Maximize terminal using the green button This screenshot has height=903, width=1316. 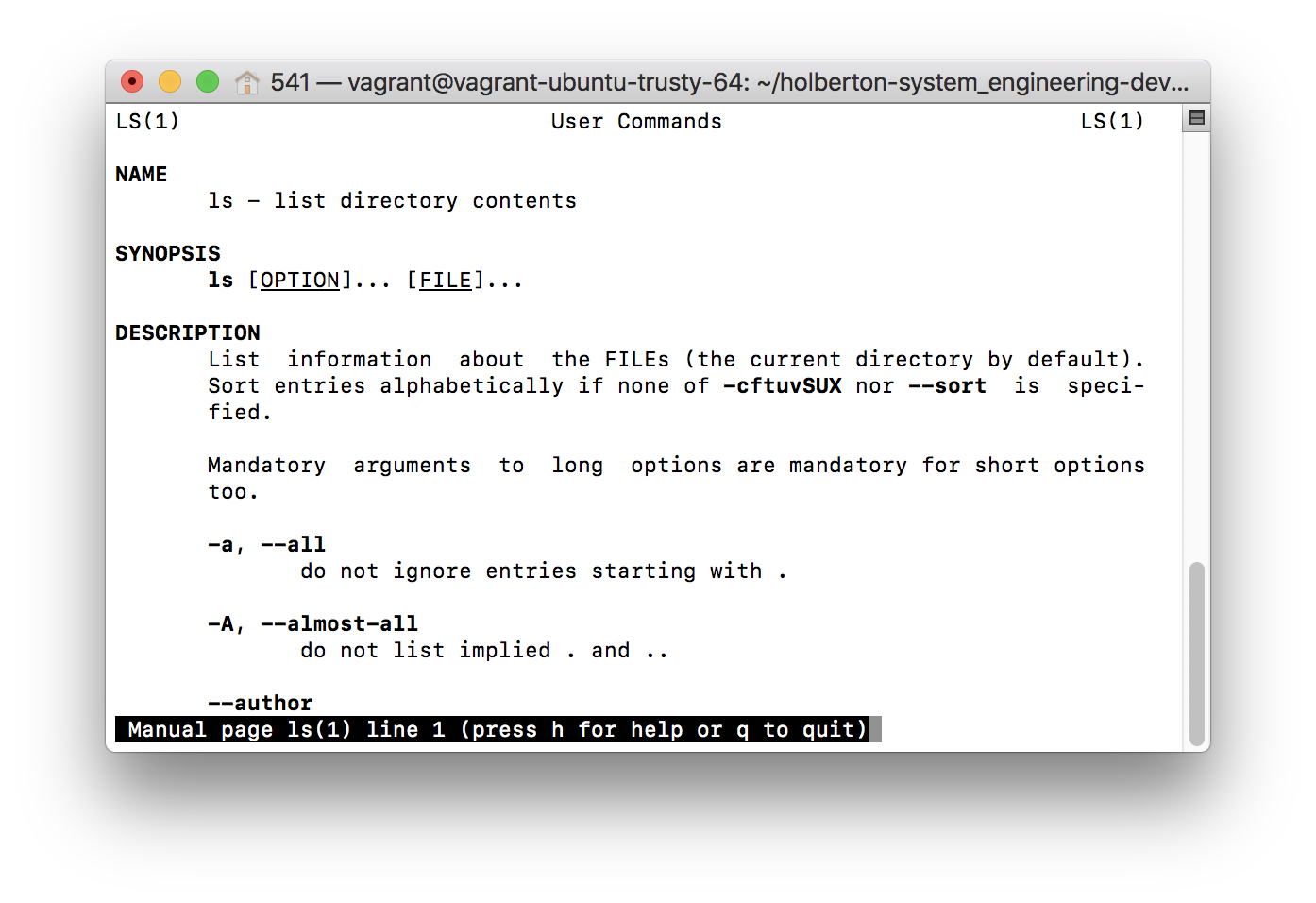208,82
